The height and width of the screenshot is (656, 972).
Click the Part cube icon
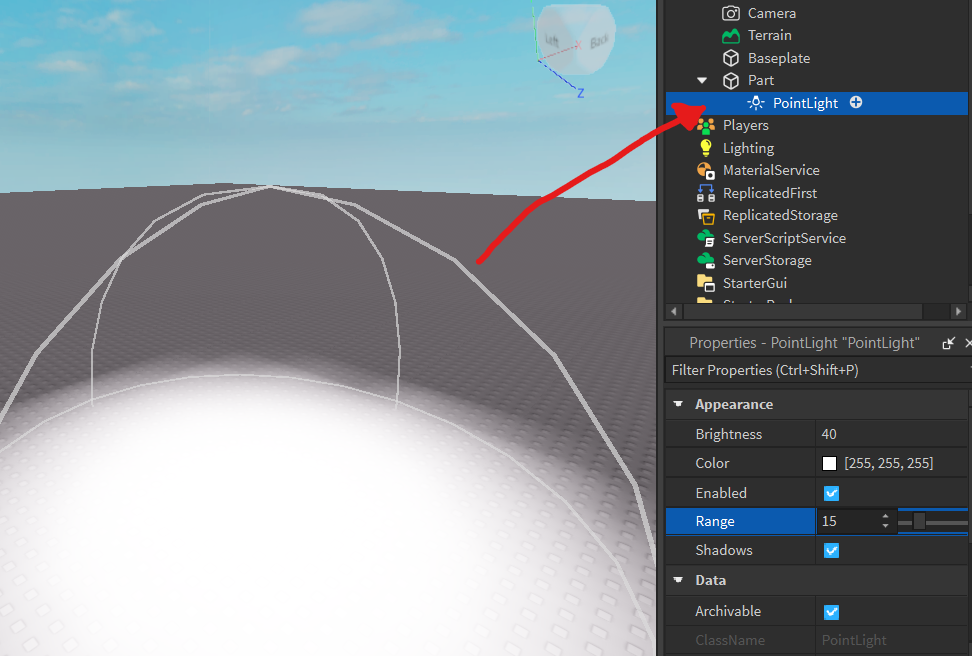pos(731,81)
